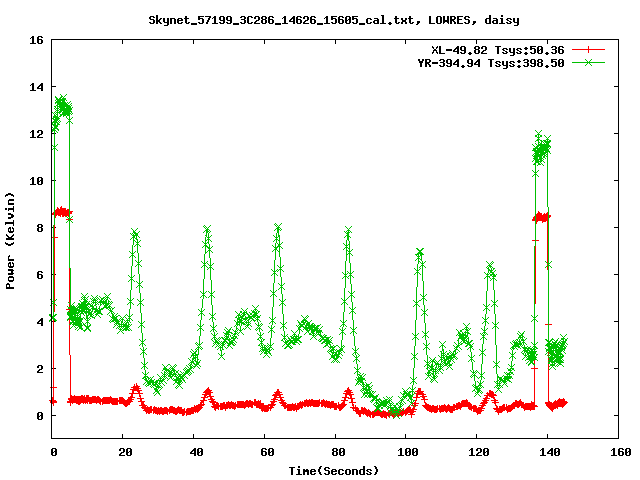
Task: Click the y-axis tick label 14
Action: [36, 87]
